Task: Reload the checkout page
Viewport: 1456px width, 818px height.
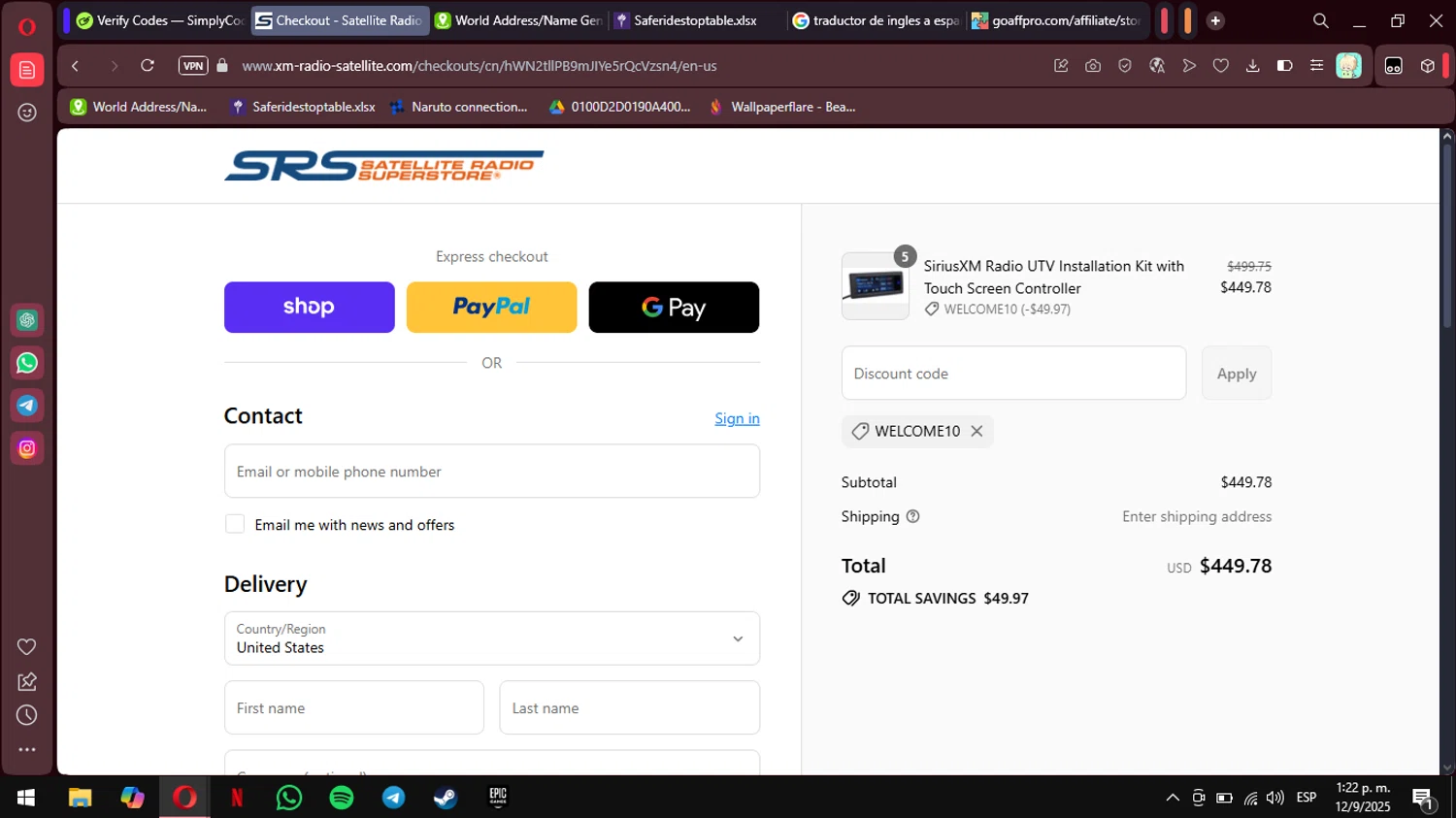Action: (x=148, y=66)
